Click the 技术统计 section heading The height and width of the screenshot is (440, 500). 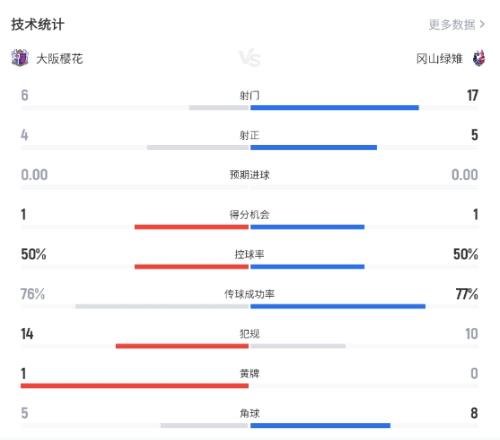click(38, 24)
